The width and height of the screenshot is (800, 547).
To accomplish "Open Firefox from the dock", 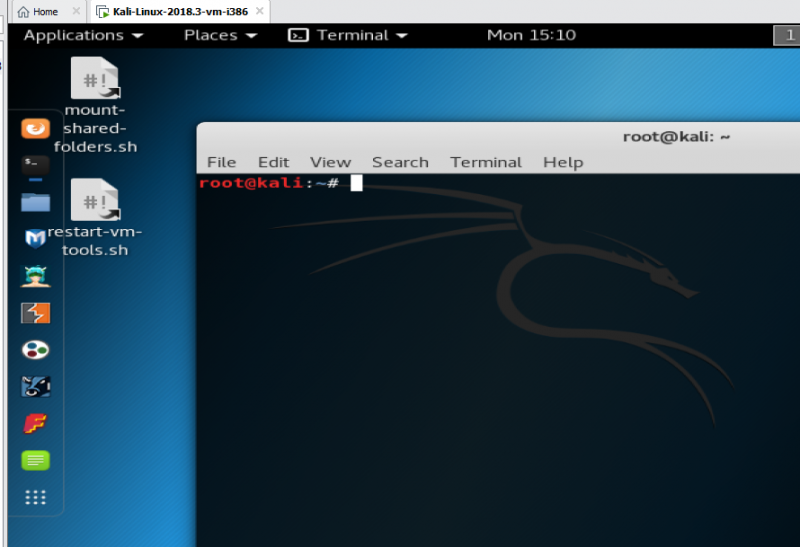I will (35, 129).
